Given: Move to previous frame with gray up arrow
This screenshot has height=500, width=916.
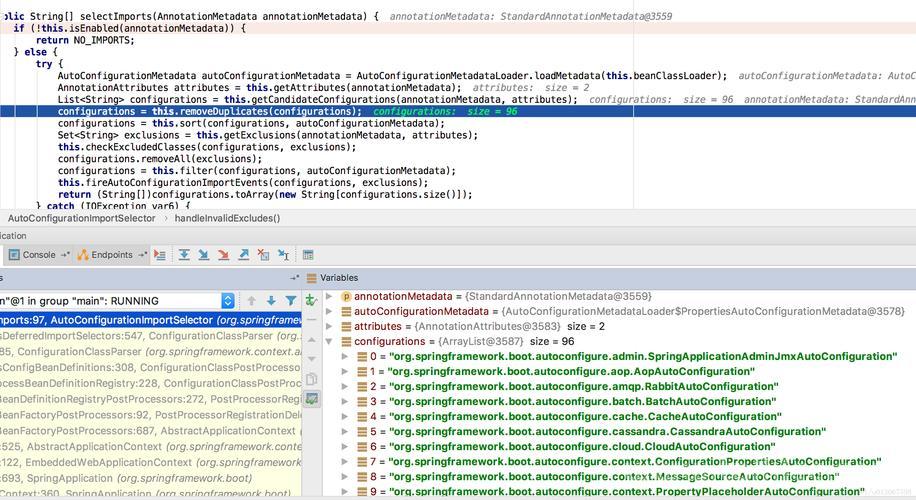Looking at the screenshot, I should (x=252, y=301).
